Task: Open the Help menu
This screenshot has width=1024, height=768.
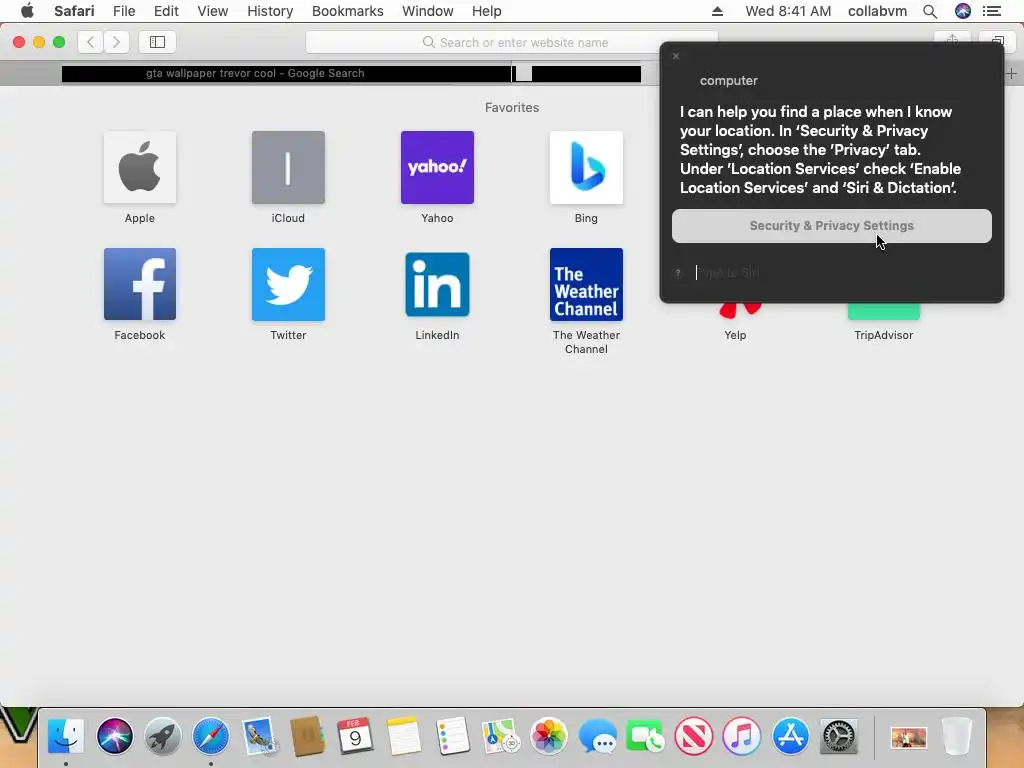Action: pos(487,11)
